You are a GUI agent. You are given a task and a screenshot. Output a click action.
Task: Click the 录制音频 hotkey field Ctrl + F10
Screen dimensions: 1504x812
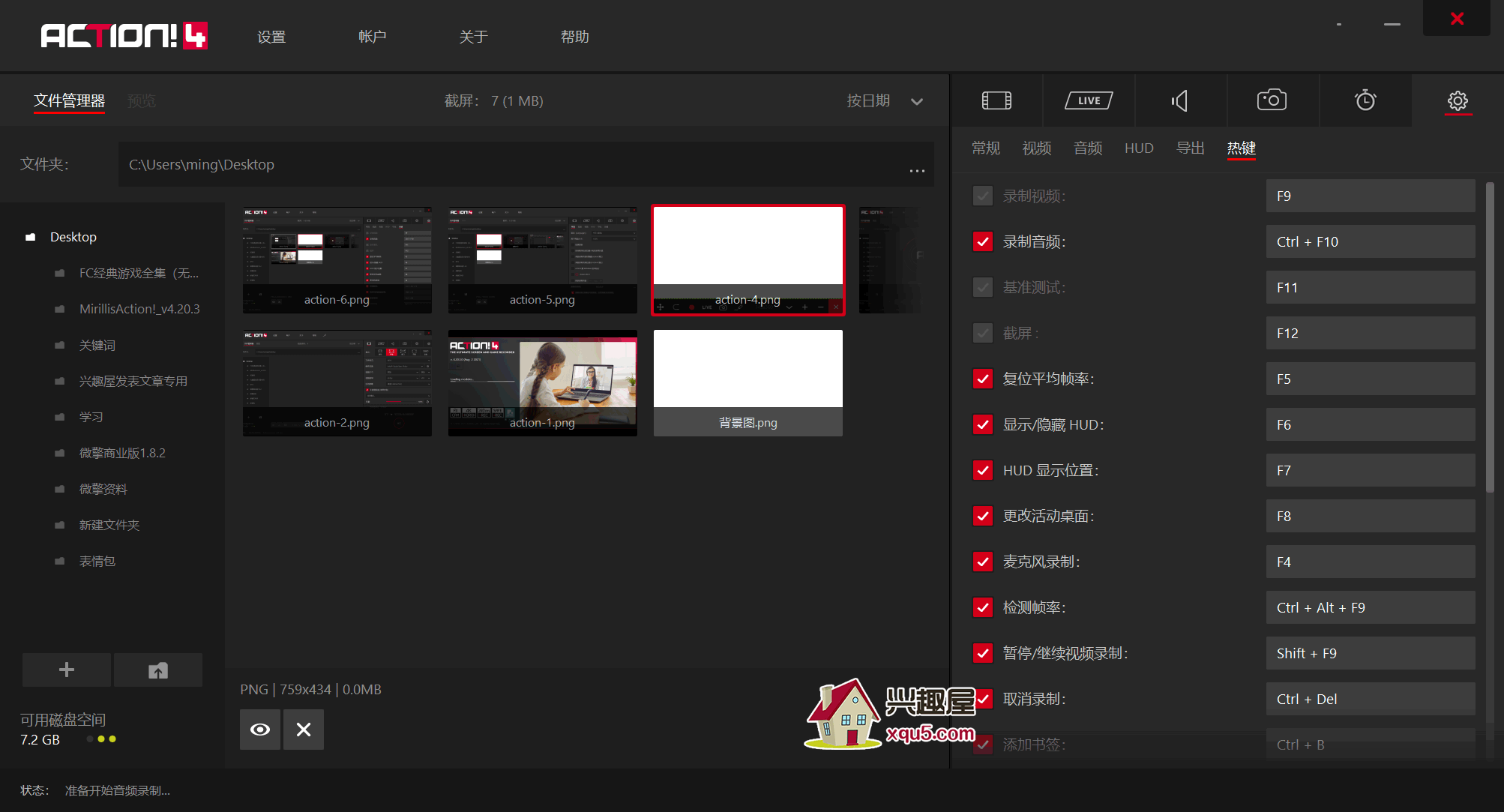1371,241
